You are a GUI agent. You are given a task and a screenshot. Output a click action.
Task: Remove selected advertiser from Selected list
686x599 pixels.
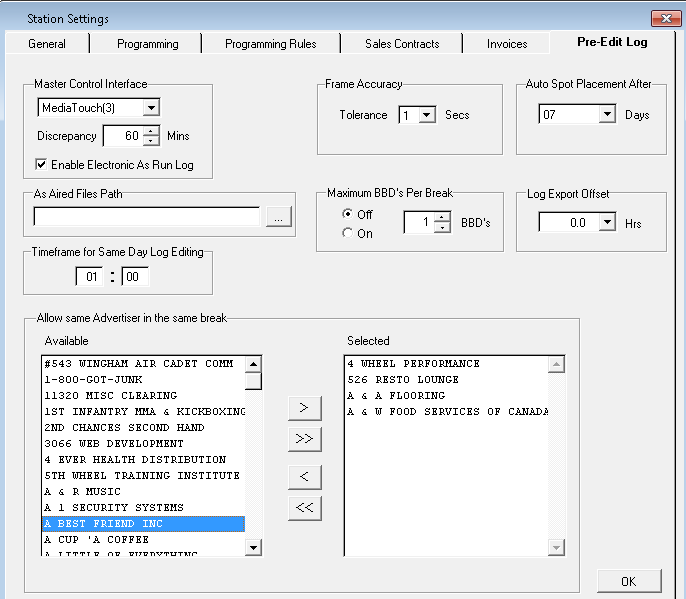point(304,475)
